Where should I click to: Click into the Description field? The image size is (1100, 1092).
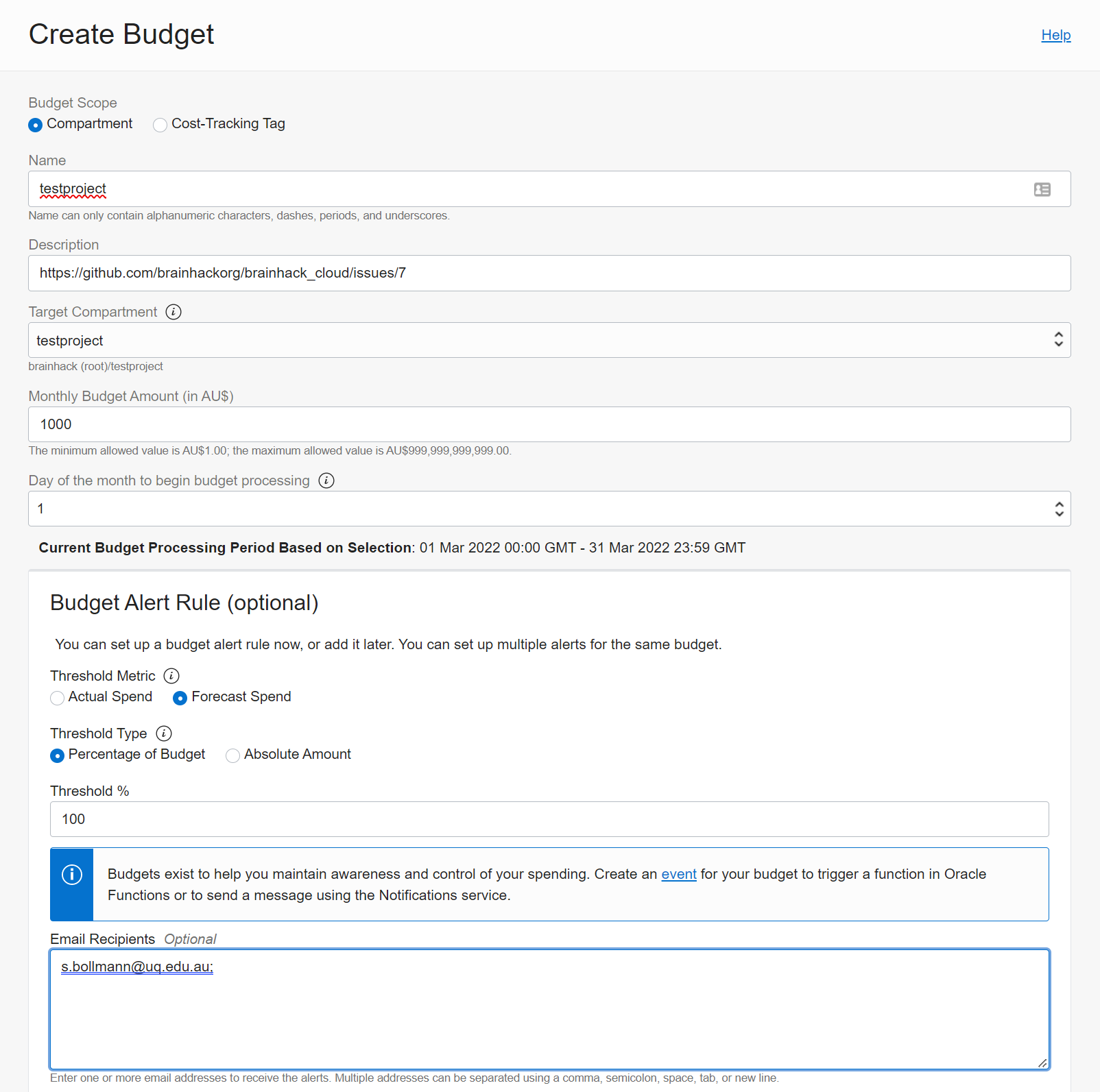549,273
